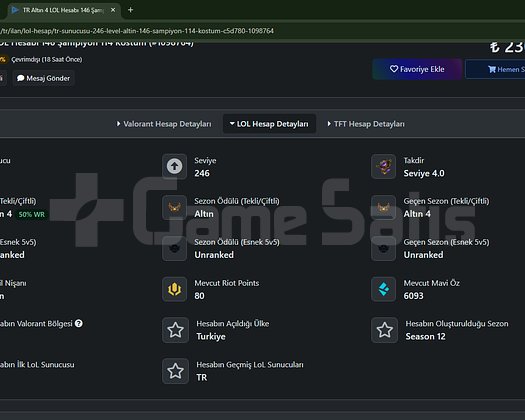
Task: Open a new browser tab
Action: point(131,10)
